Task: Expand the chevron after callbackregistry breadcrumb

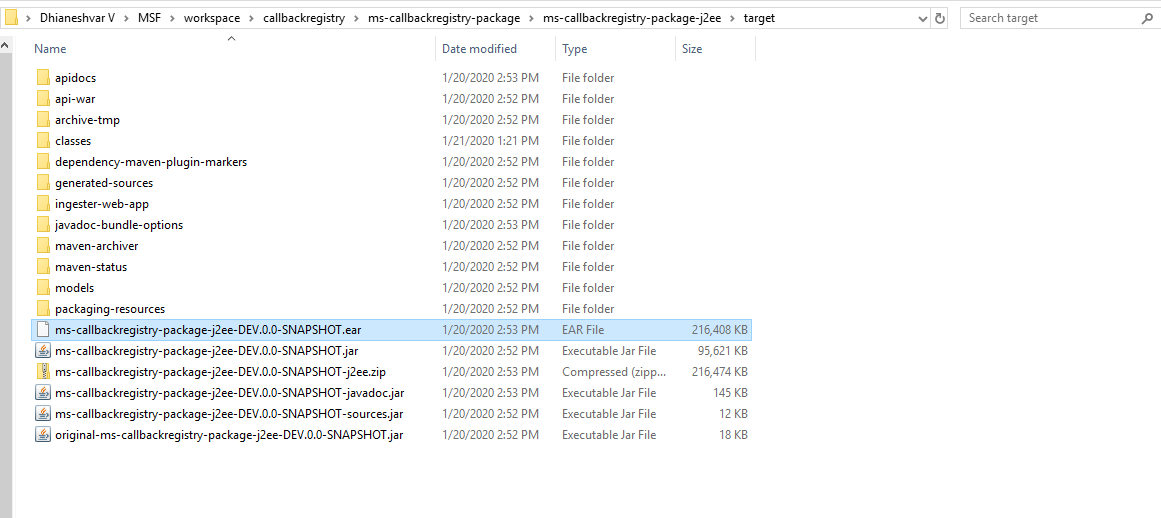Action: pos(358,18)
